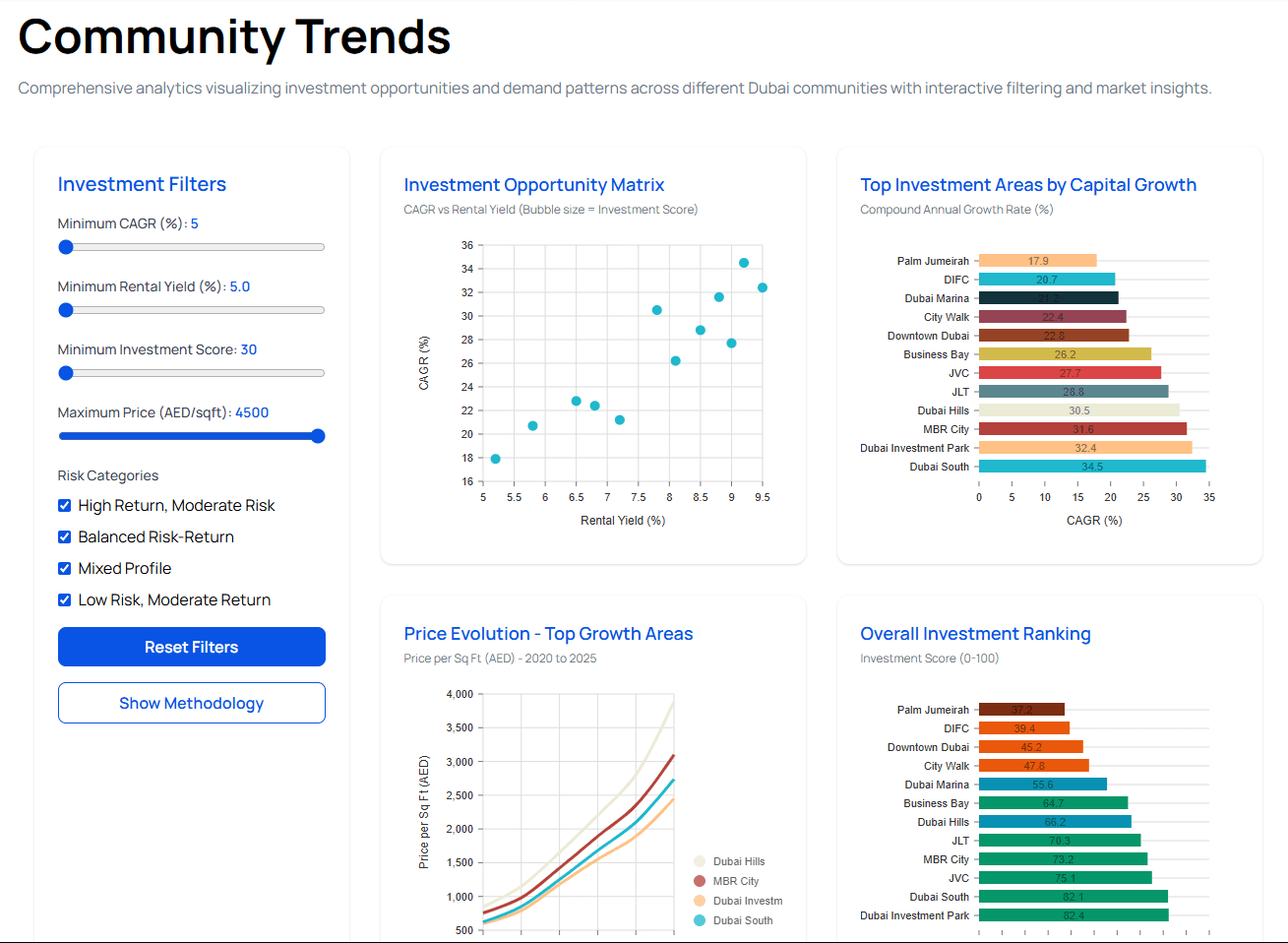Enable the High Return, Moderate Risk category
The height and width of the screenshot is (943, 1288).
click(x=63, y=505)
